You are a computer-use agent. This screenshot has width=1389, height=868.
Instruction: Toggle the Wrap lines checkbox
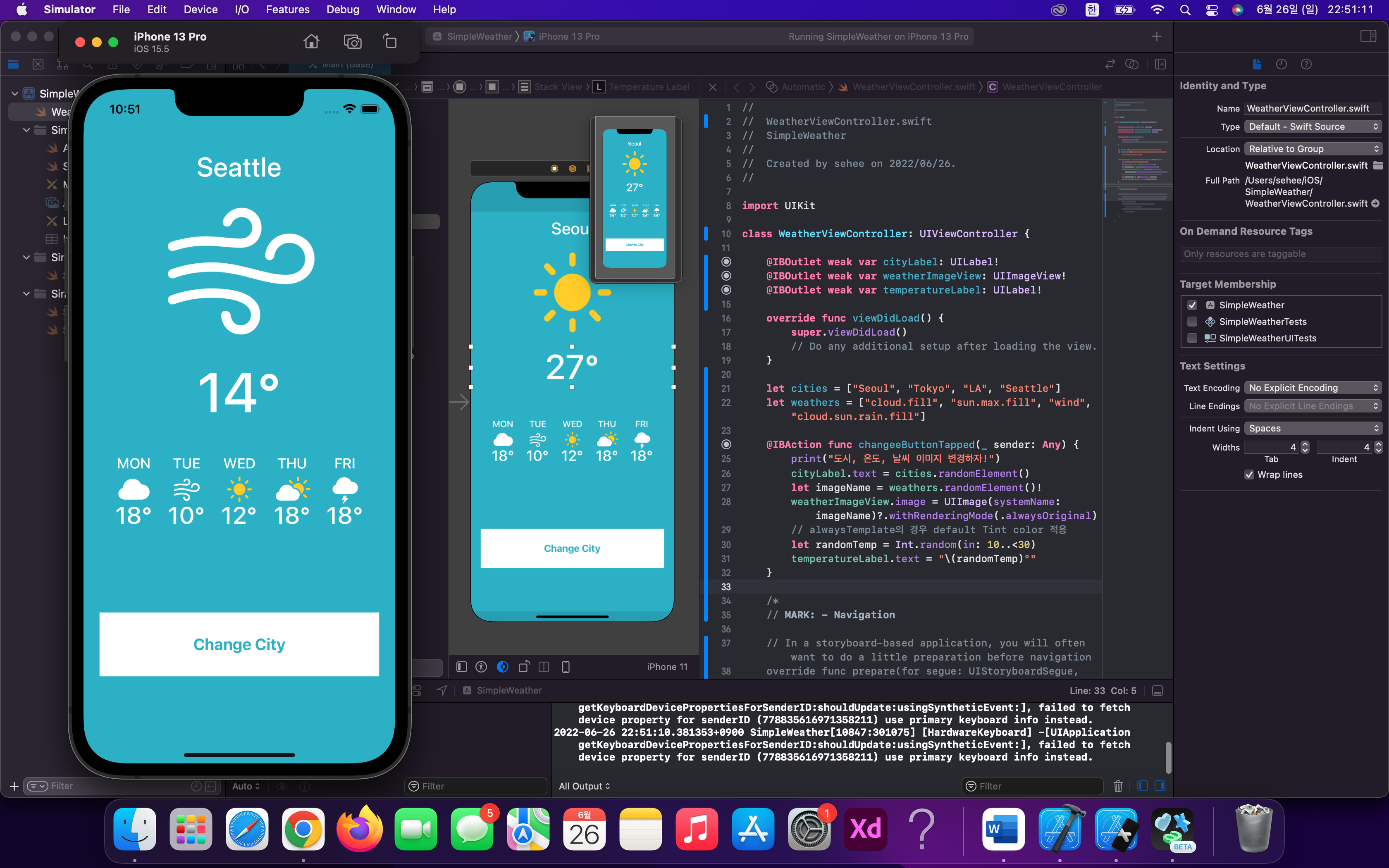(x=1249, y=474)
